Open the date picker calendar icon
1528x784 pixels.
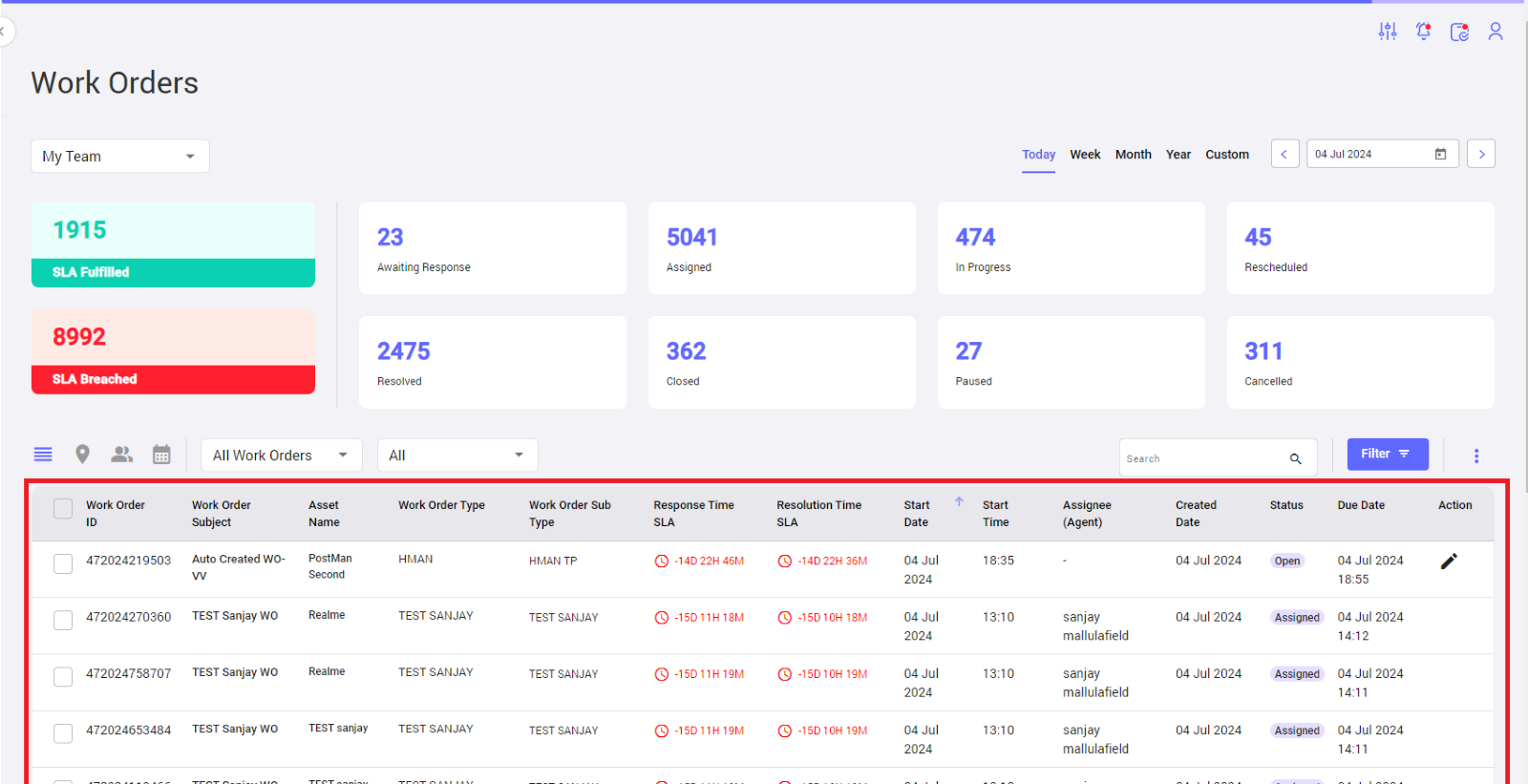pos(1440,154)
